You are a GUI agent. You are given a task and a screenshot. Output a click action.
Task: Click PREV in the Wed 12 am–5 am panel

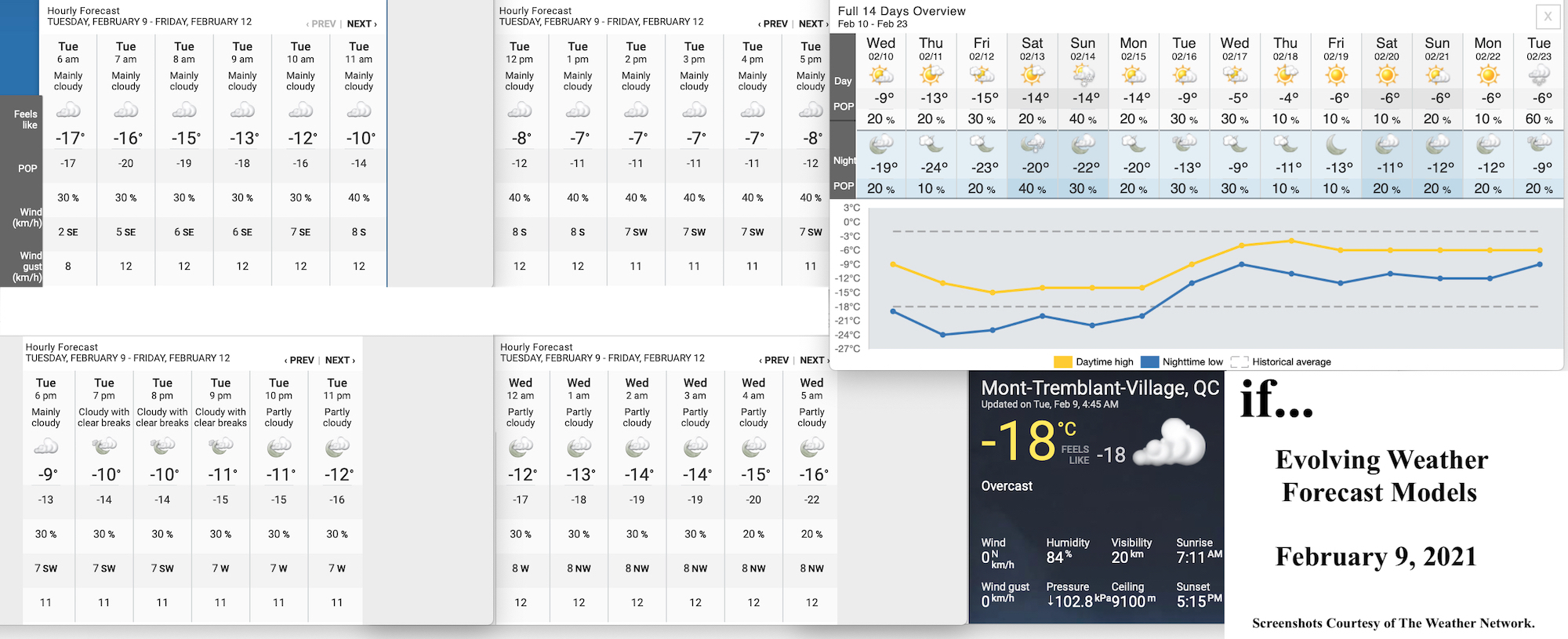coord(774,361)
